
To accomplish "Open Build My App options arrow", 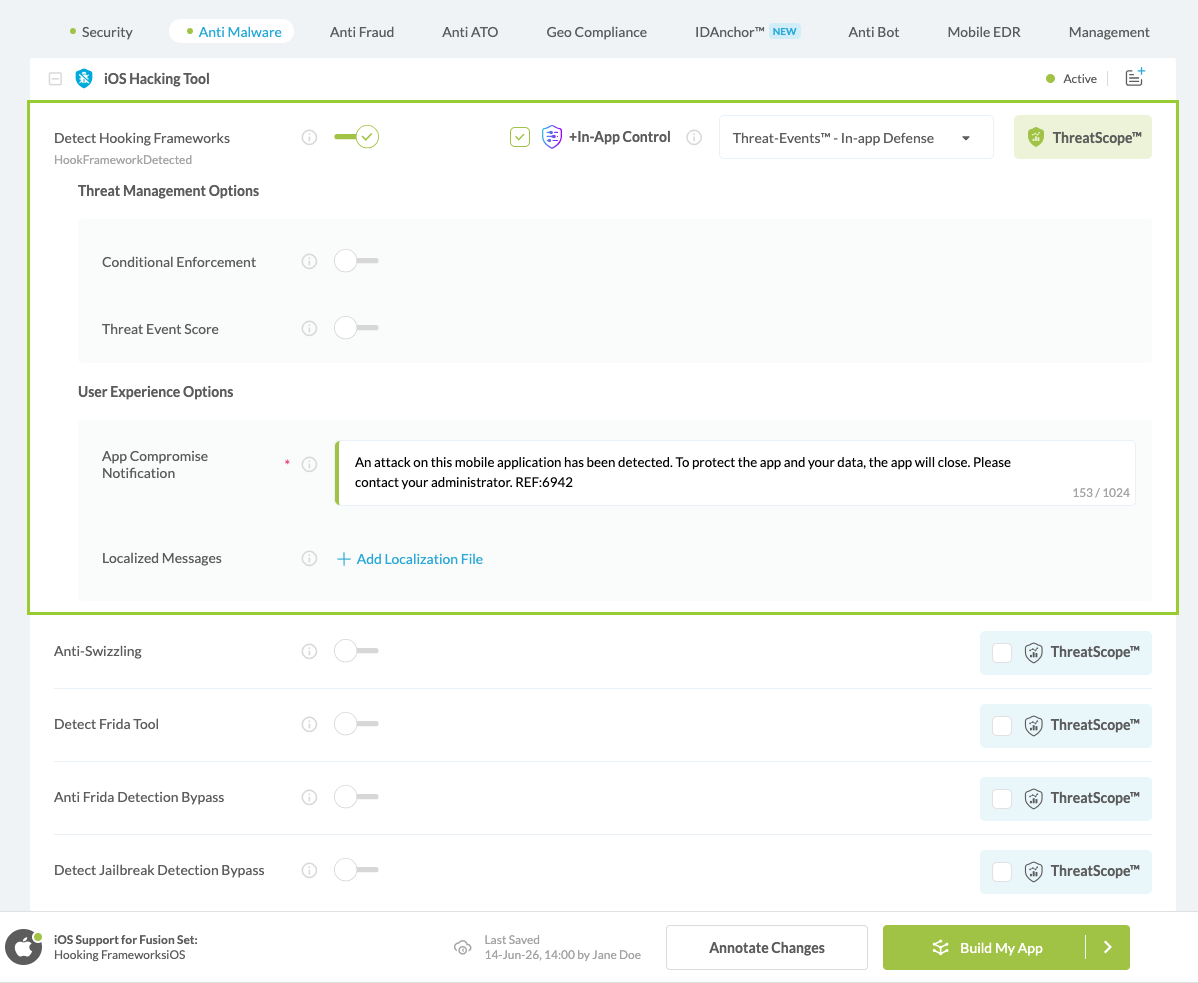I will [x=1108, y=948].
